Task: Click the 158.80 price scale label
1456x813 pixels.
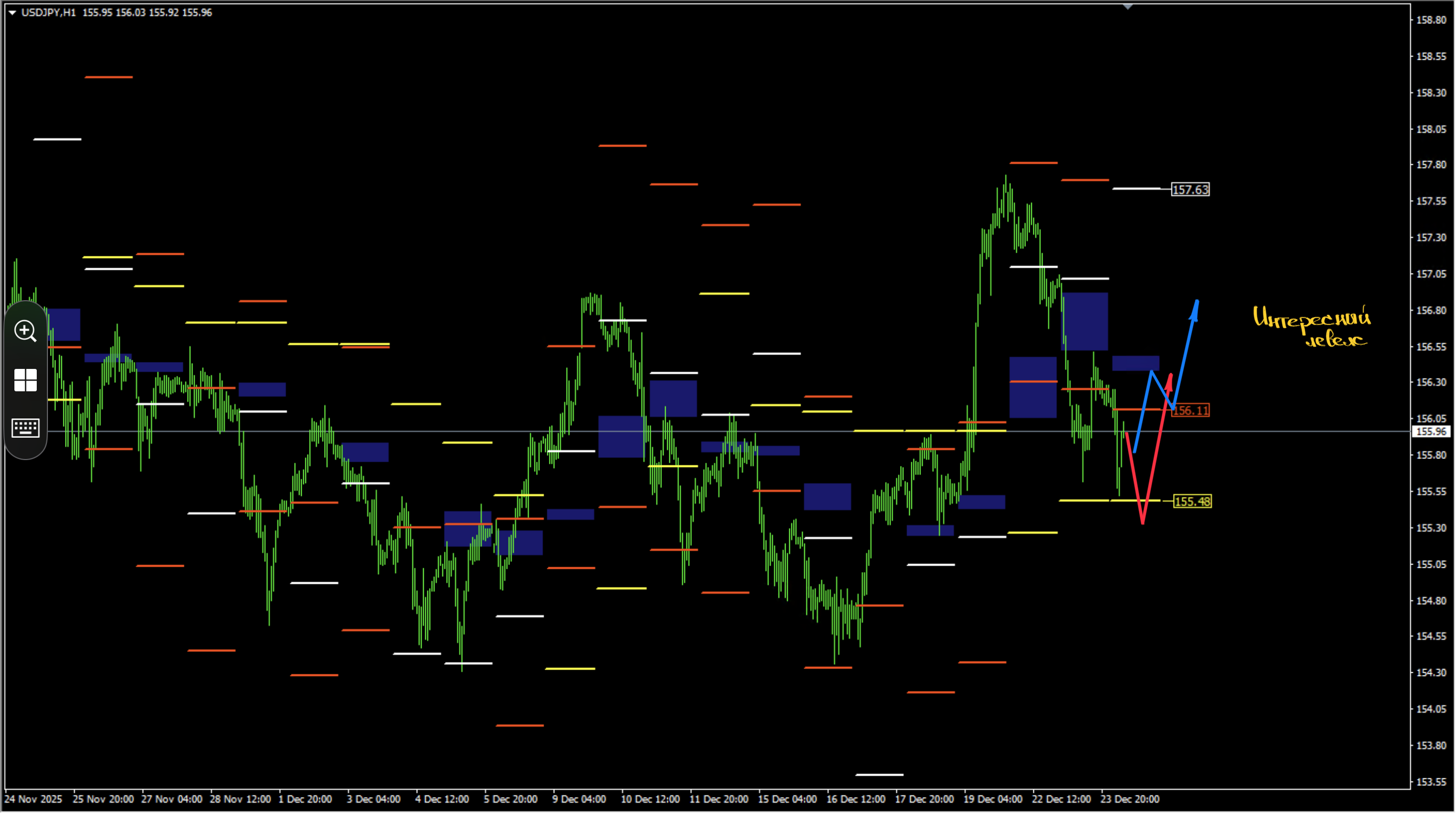Action: [x=1431, y=20]
